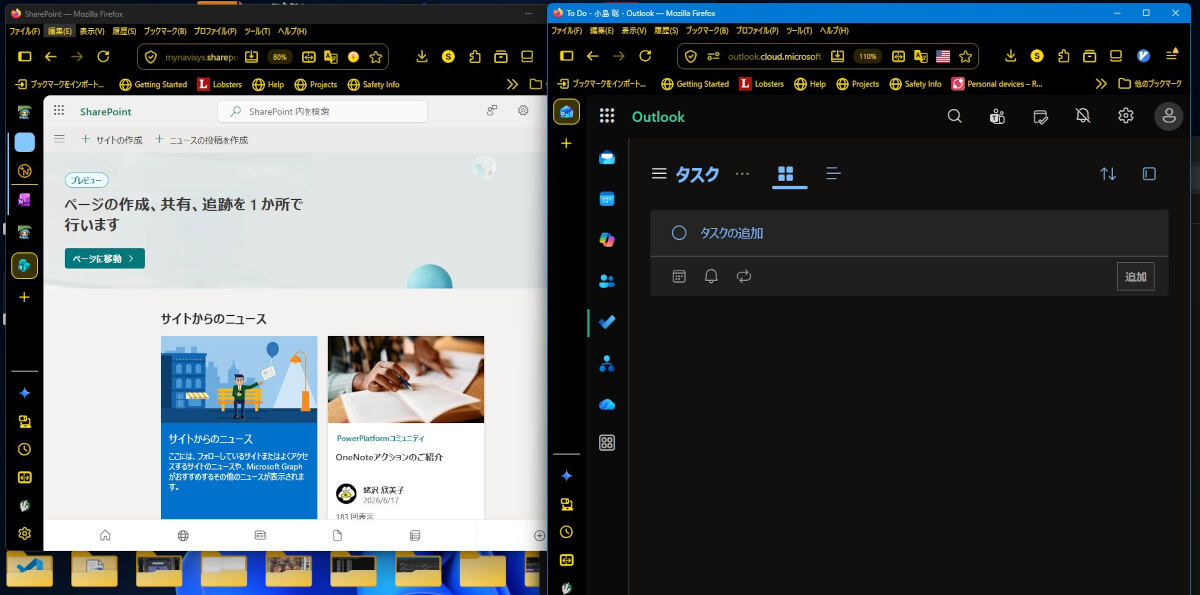Image resolution: width=1200 pixels, height=595 pixels.
Task: Open the Outlook Mail icon in app rail
Action: [x=607, y=157]
